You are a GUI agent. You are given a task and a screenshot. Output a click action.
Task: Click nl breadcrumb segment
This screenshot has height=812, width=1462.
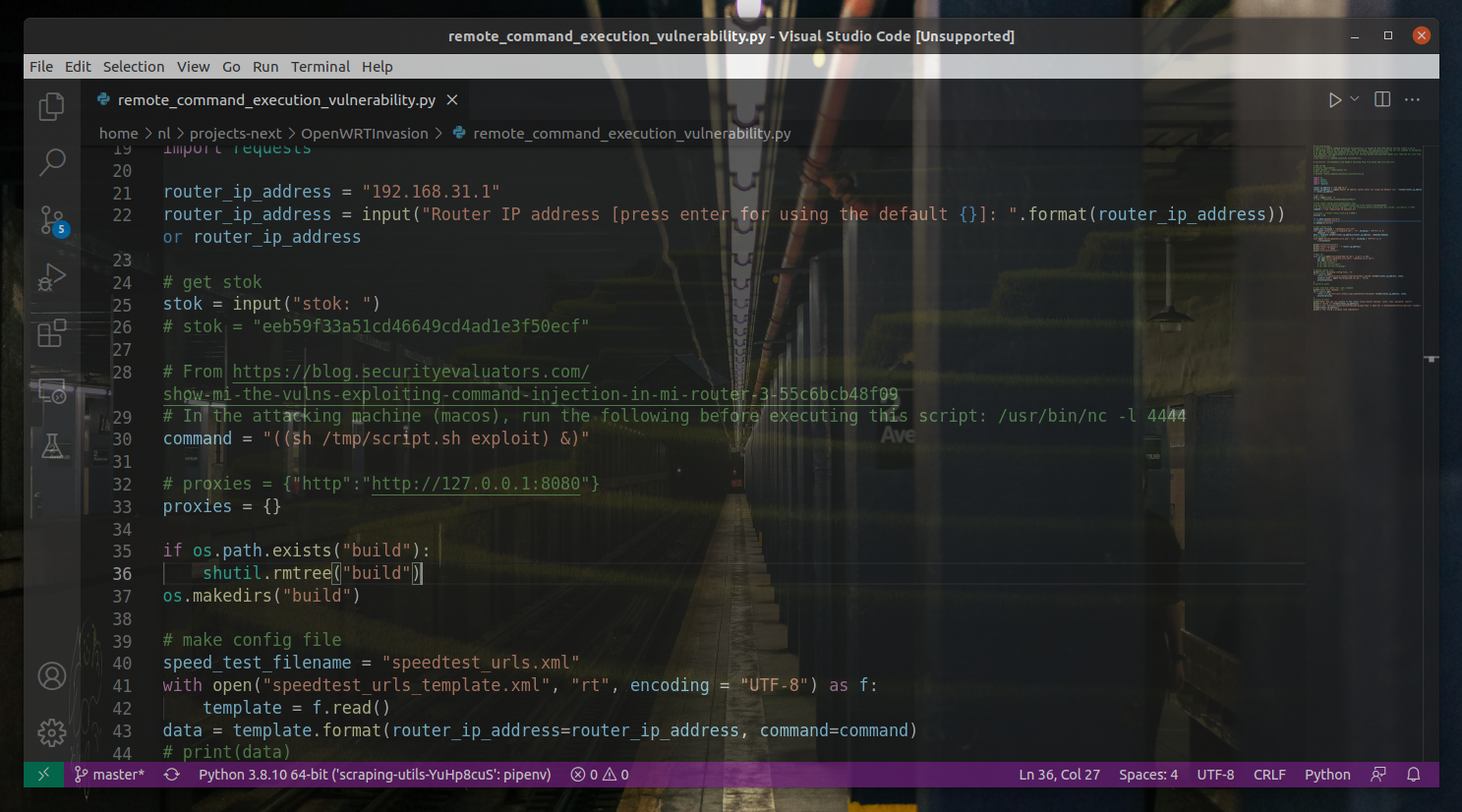[x=163, y=134]
